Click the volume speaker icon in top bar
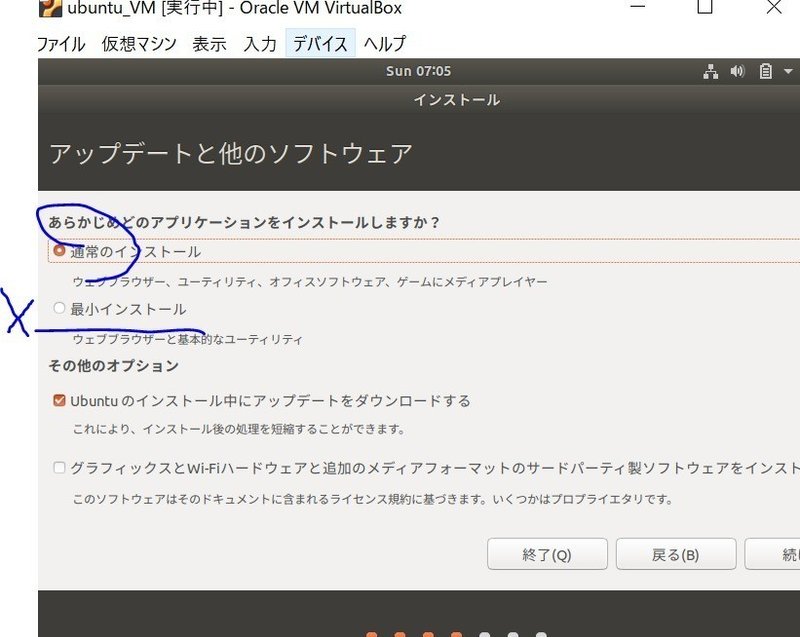Image resolution: width=800 pixels, height=637 pixels. tap(737, 71)
